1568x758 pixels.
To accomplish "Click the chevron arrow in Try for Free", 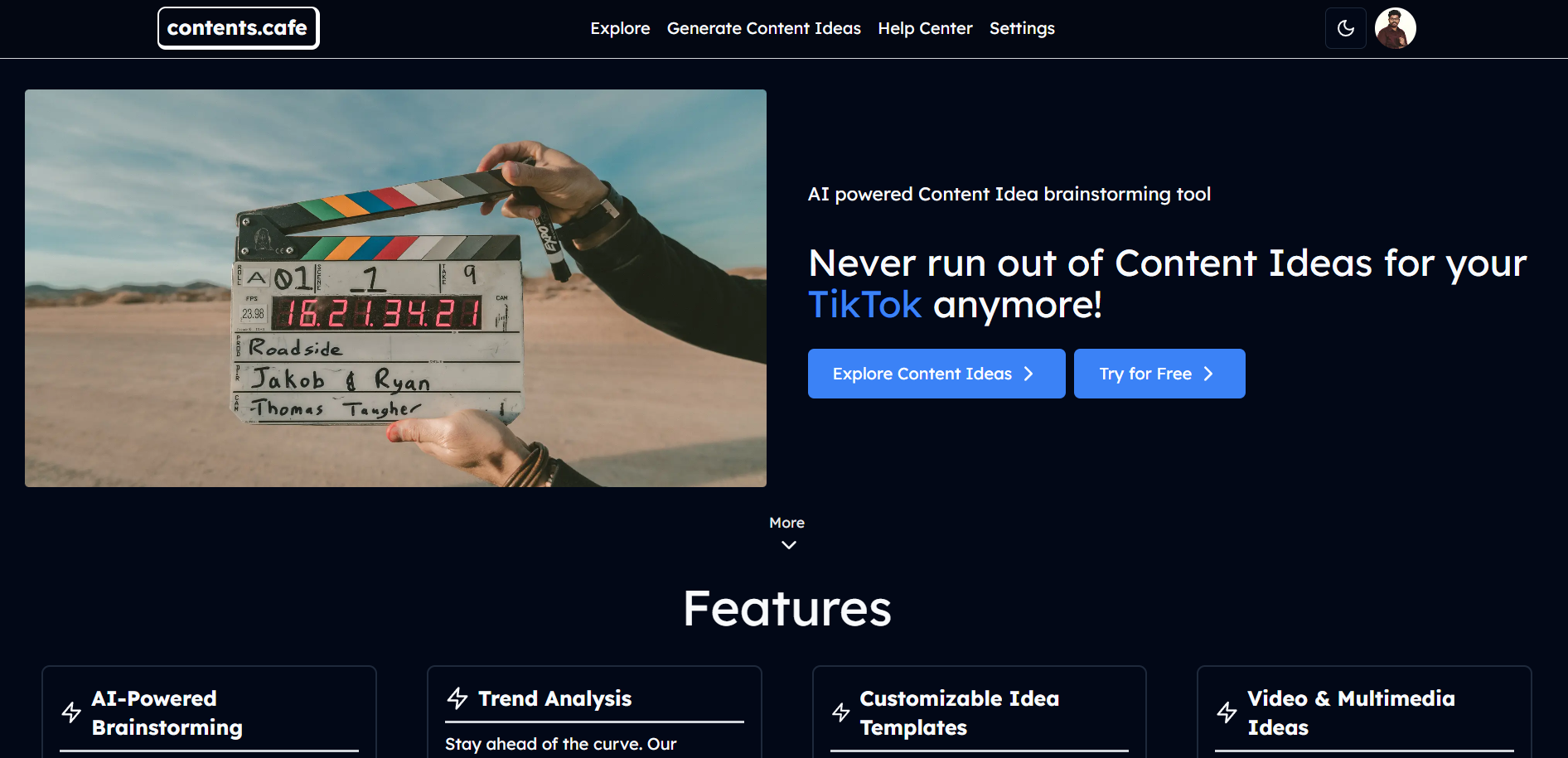I will [1208, 374].
